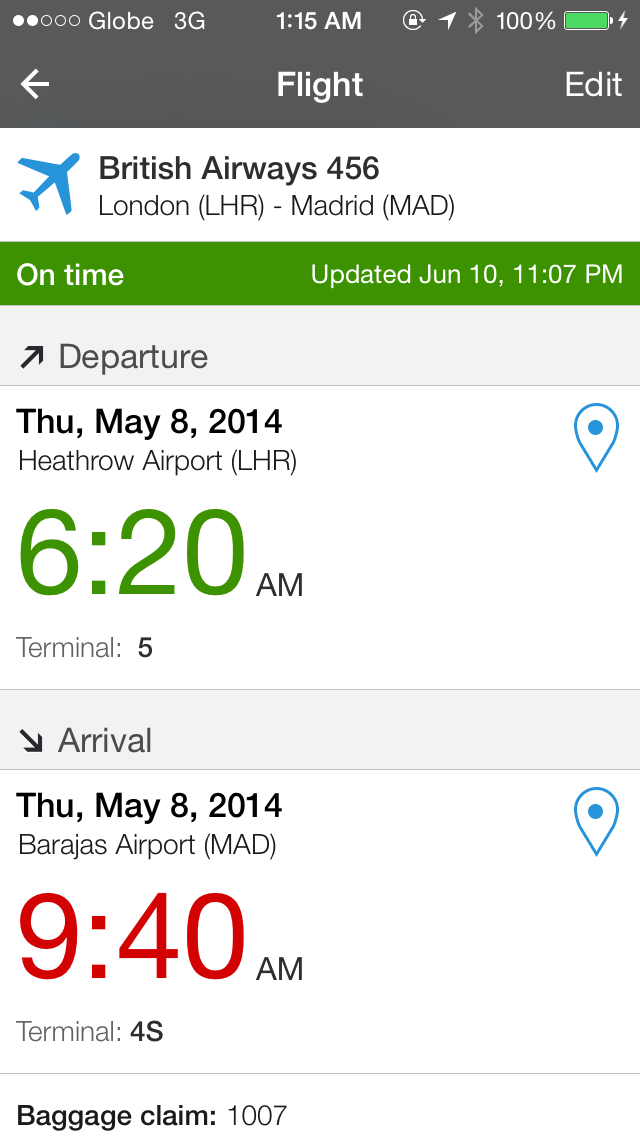Tap the green On time status banner

pos(320,274)
